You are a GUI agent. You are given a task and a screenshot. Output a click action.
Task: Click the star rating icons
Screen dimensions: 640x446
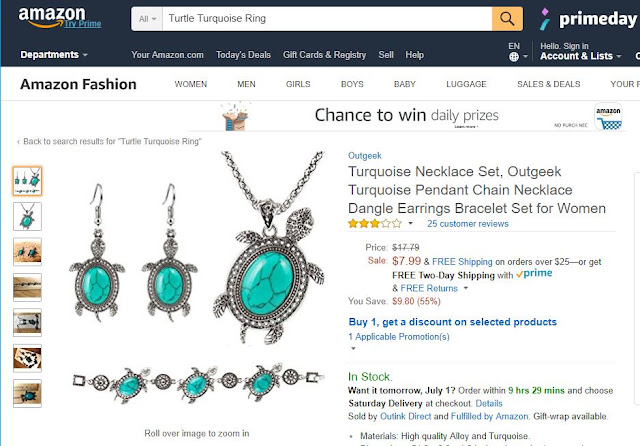click(x=375, y=224)
